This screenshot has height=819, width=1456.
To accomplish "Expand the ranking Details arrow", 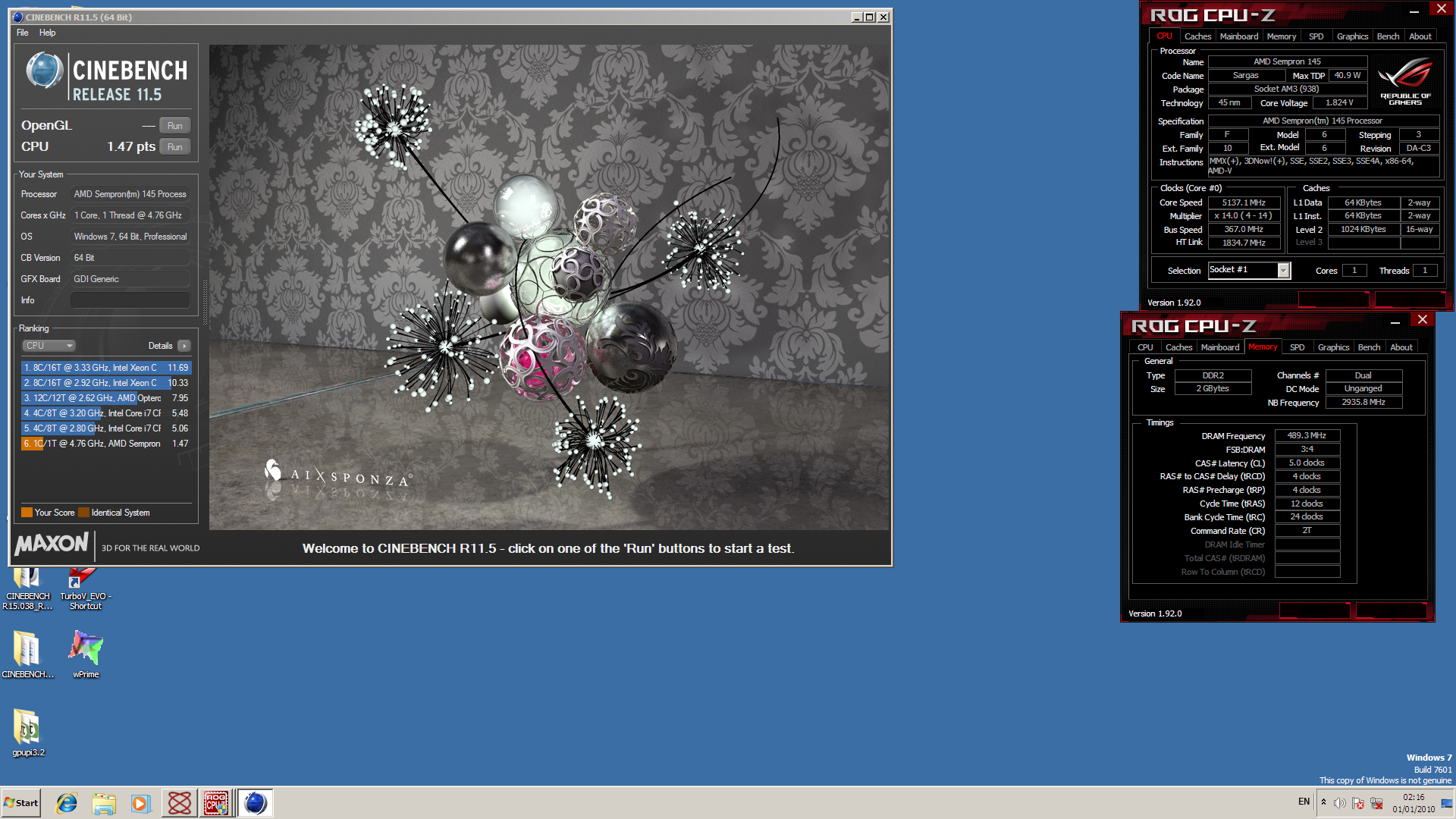I will tap(184, 346).
